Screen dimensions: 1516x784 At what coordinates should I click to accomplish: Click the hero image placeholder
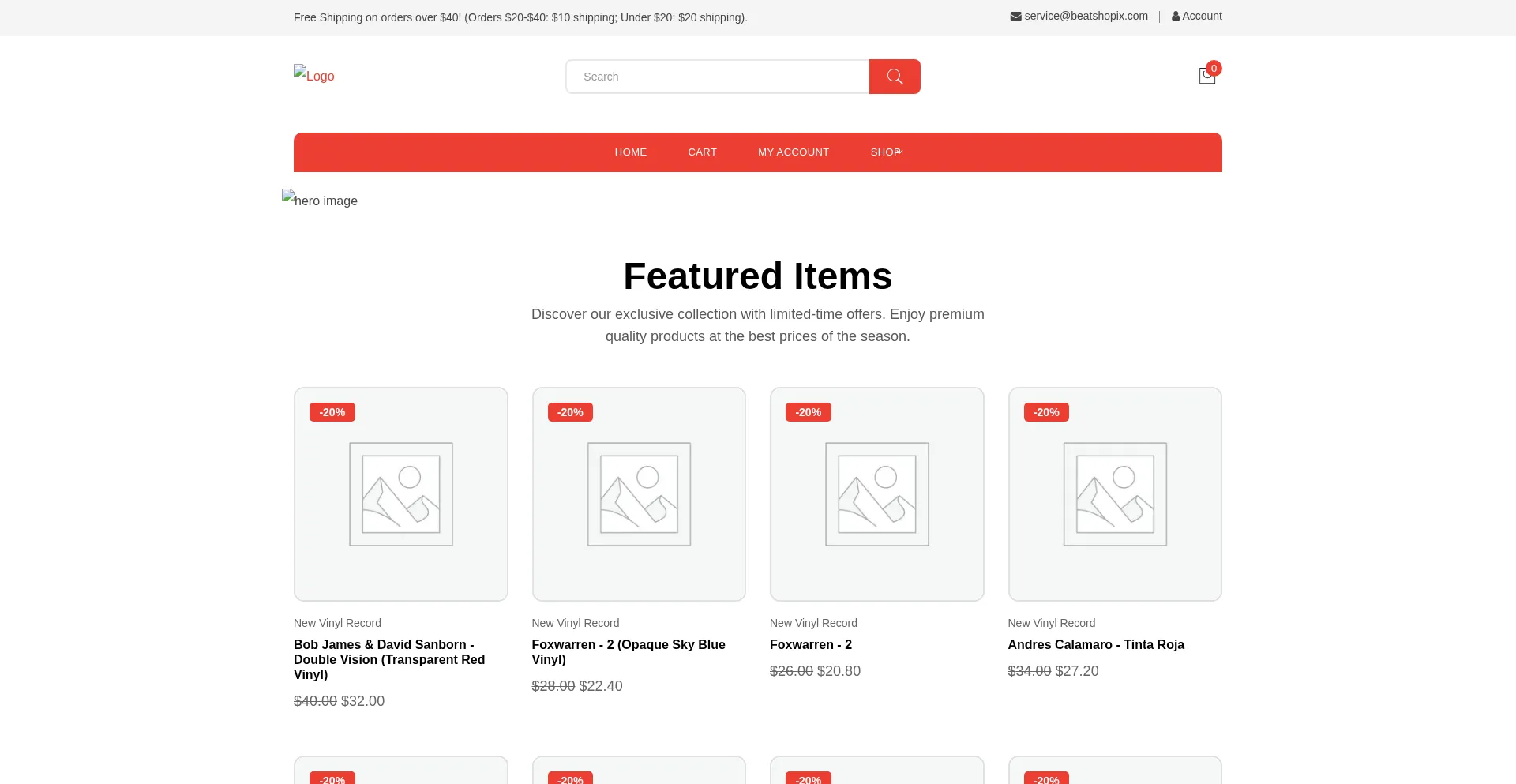(x=320, y=200)
